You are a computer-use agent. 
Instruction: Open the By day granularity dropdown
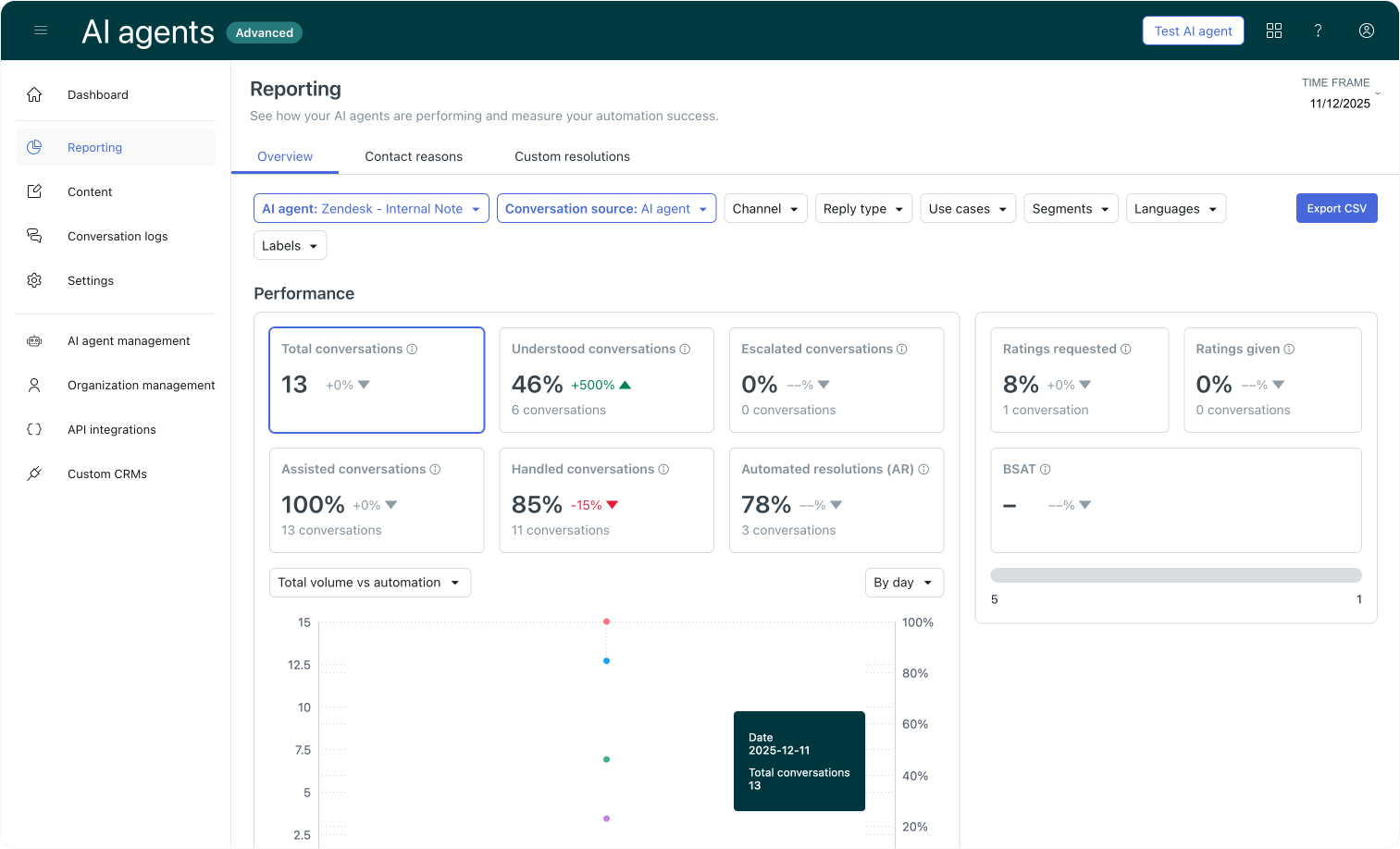(903, 583)
